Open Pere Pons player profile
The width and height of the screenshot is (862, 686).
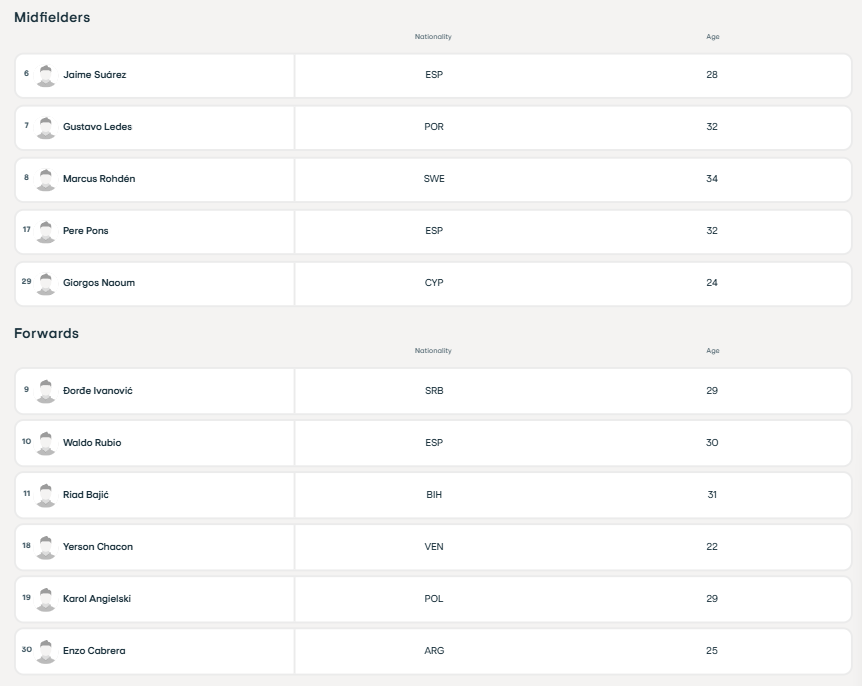coord(86,231)
